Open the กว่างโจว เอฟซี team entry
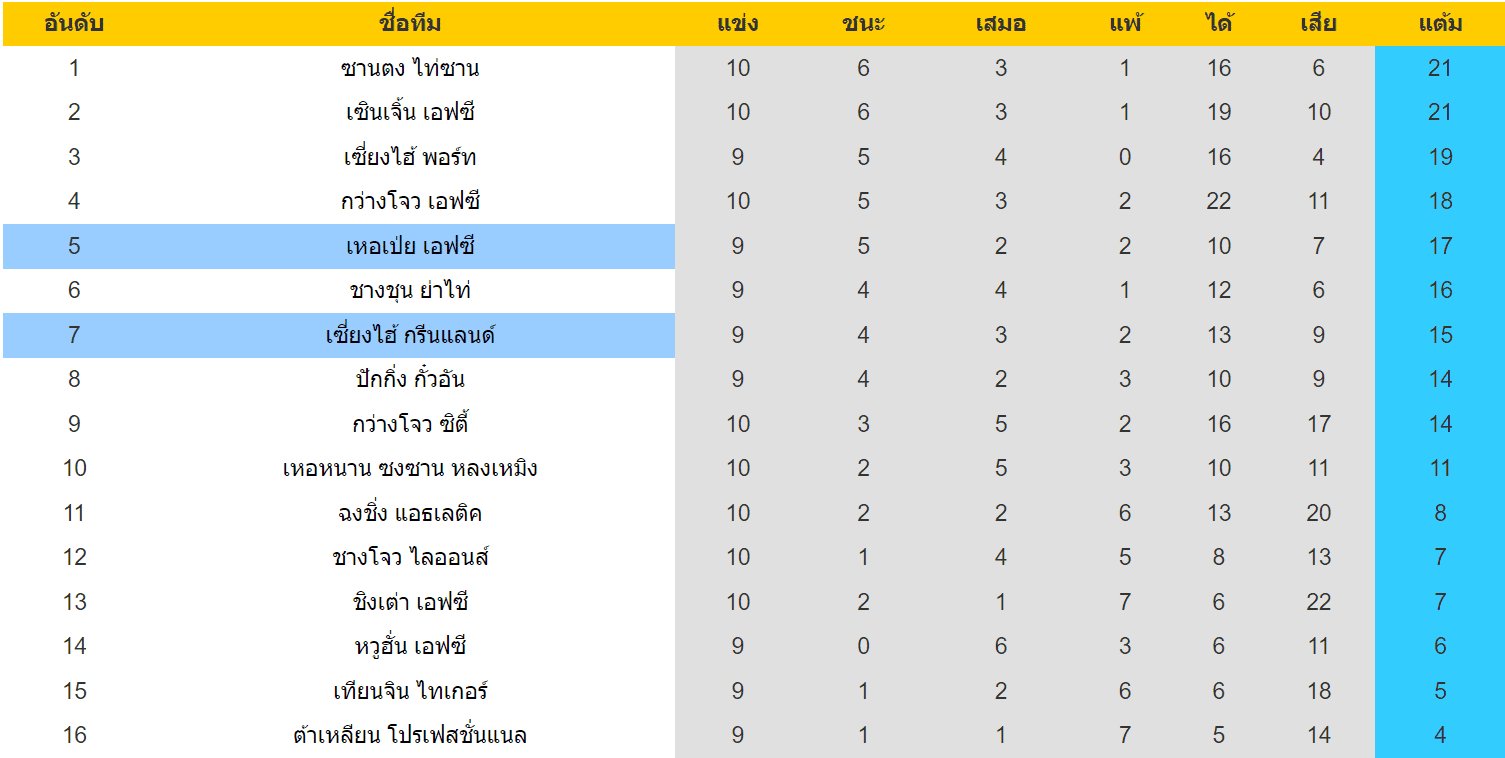1505x758 pixels. point(410,201)
